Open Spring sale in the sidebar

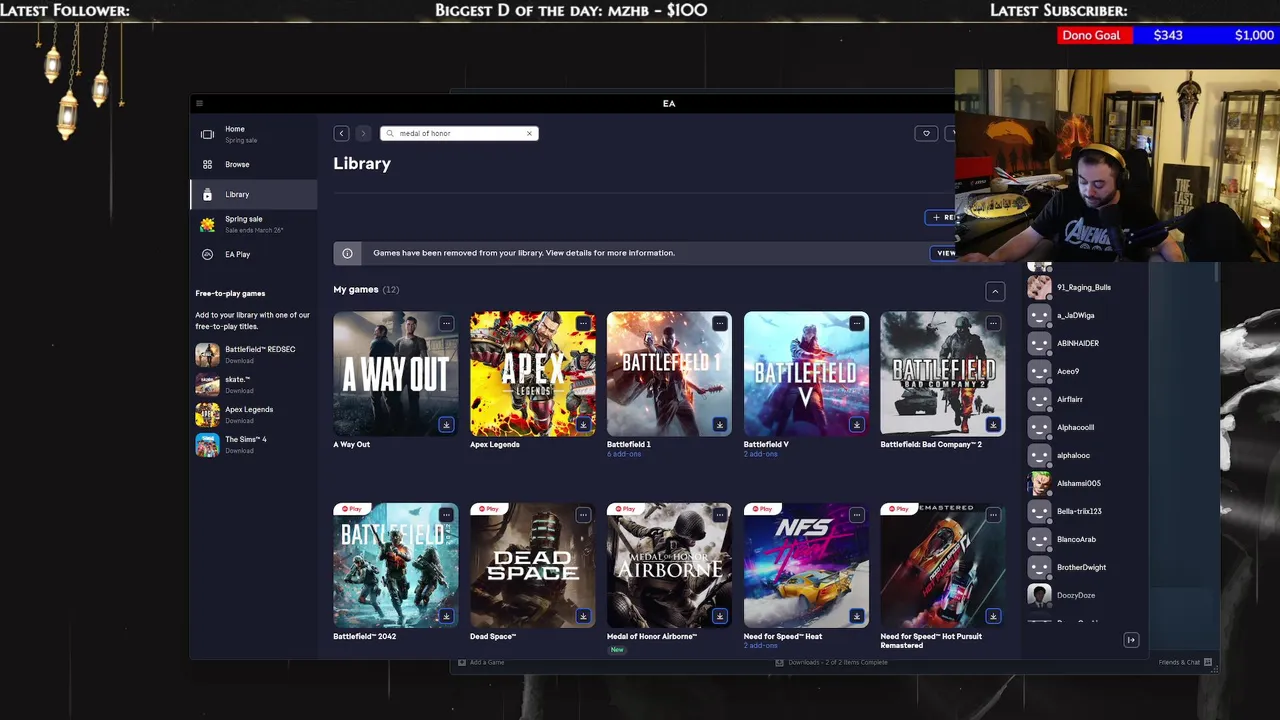coord(254,224)
